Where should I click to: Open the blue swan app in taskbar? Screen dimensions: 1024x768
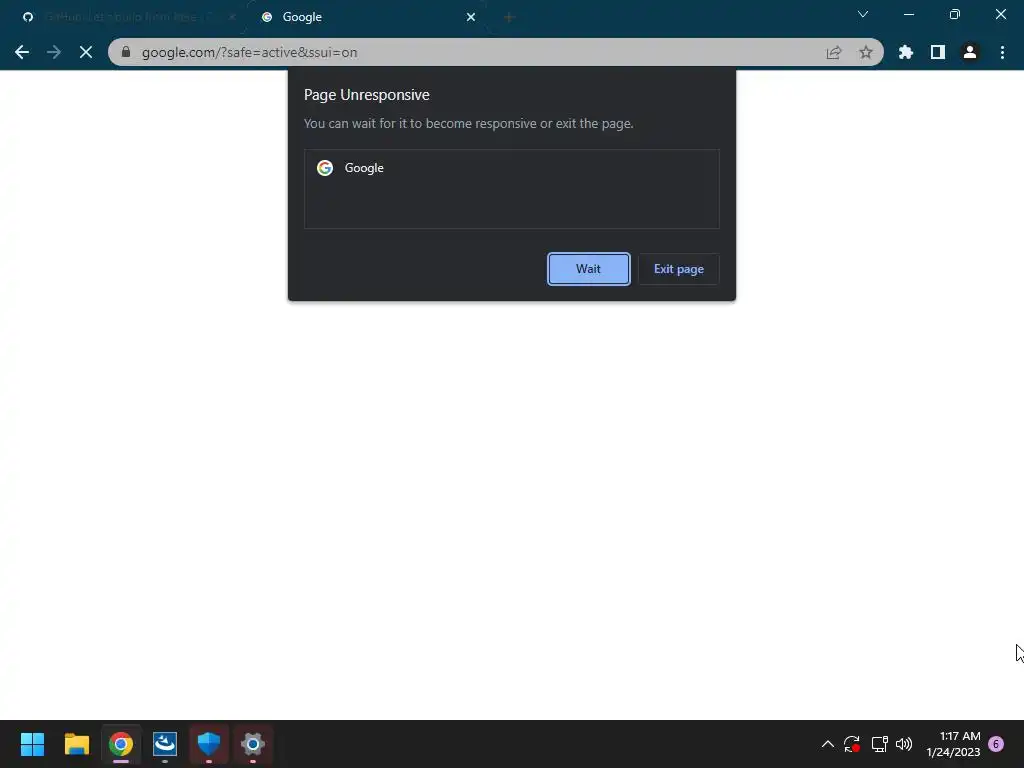click(165, 744)
